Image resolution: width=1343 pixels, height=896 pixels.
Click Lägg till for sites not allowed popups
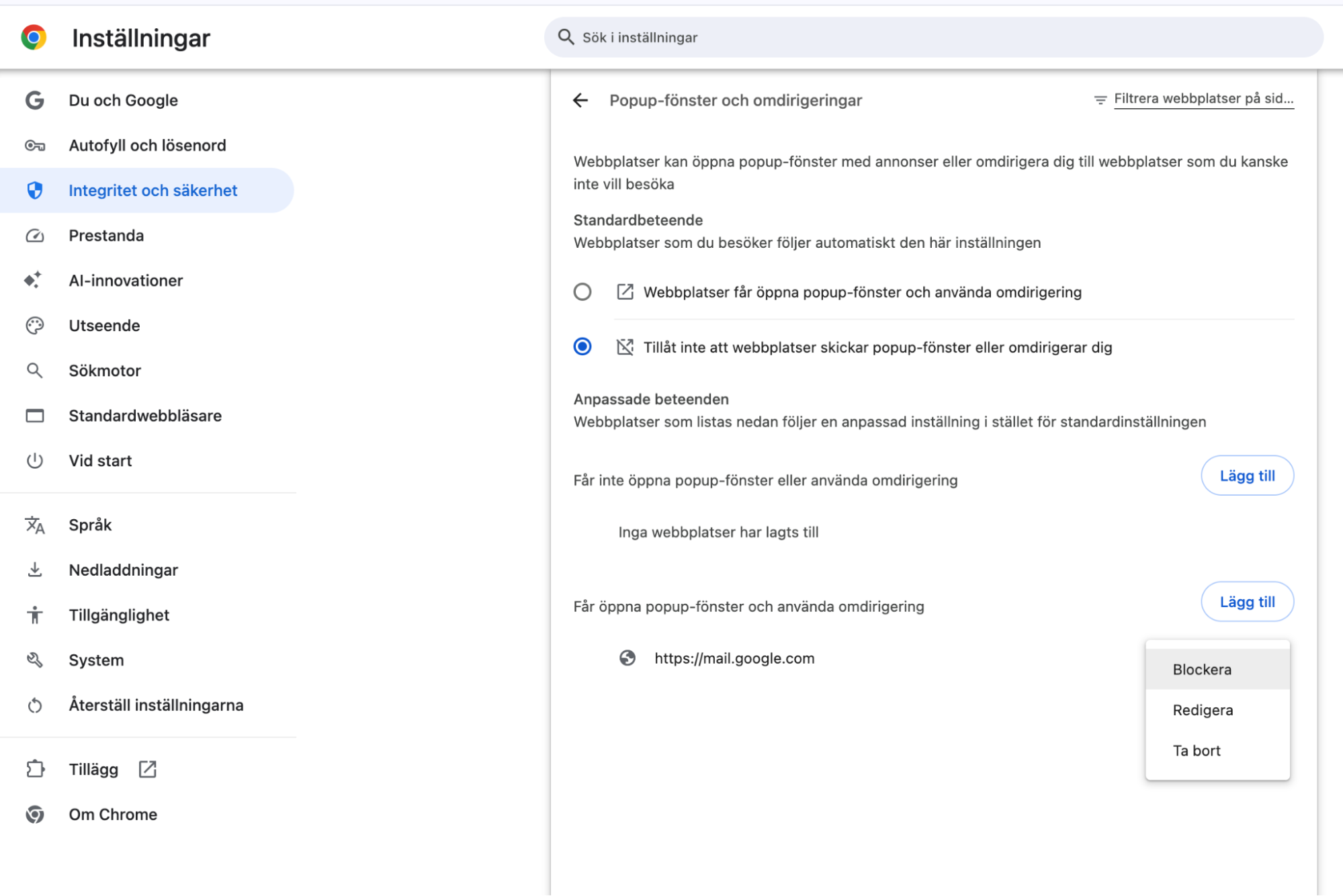pyautogui.click(x=1247, y=476)
